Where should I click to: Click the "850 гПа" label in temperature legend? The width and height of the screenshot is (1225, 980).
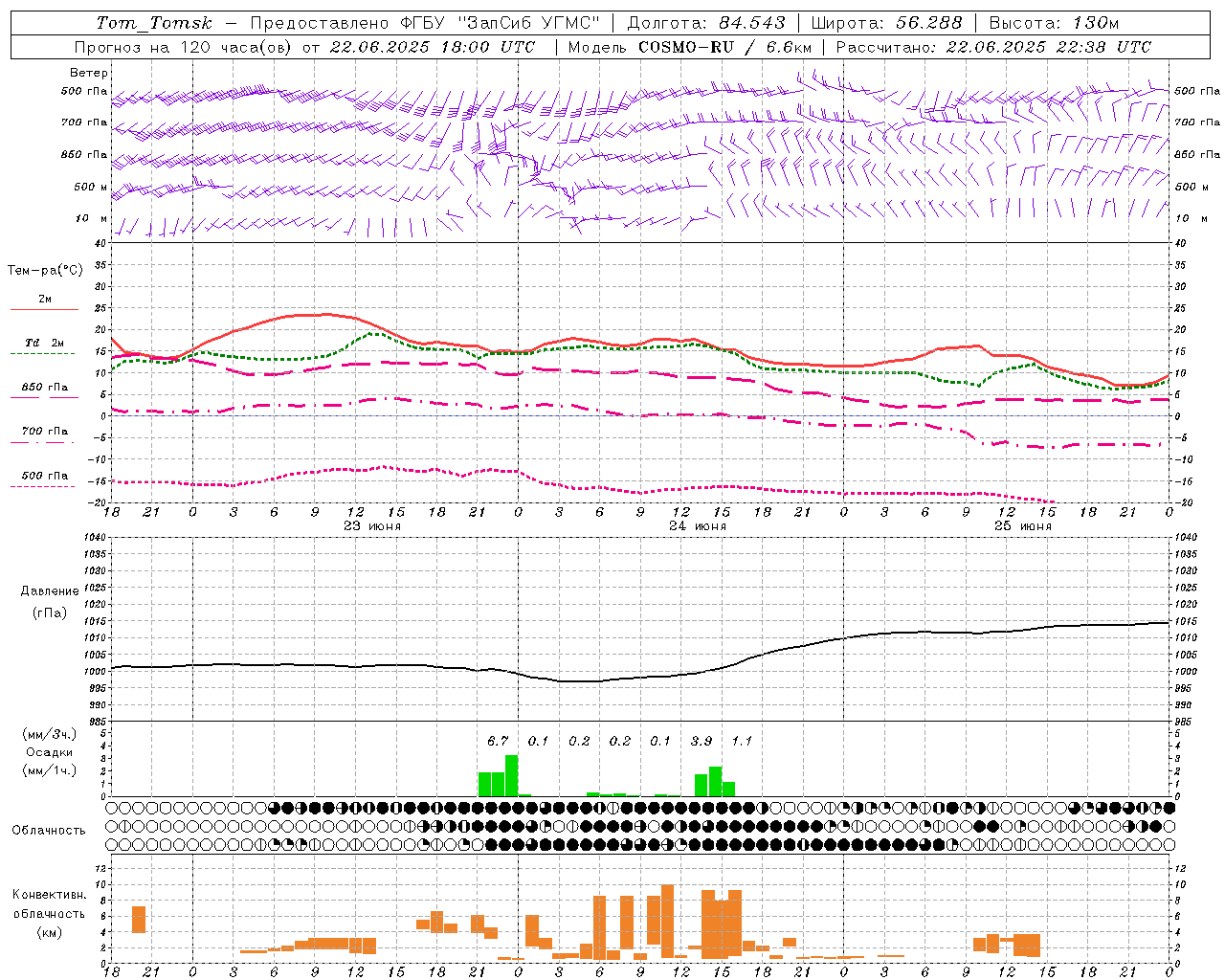[45, 388]
